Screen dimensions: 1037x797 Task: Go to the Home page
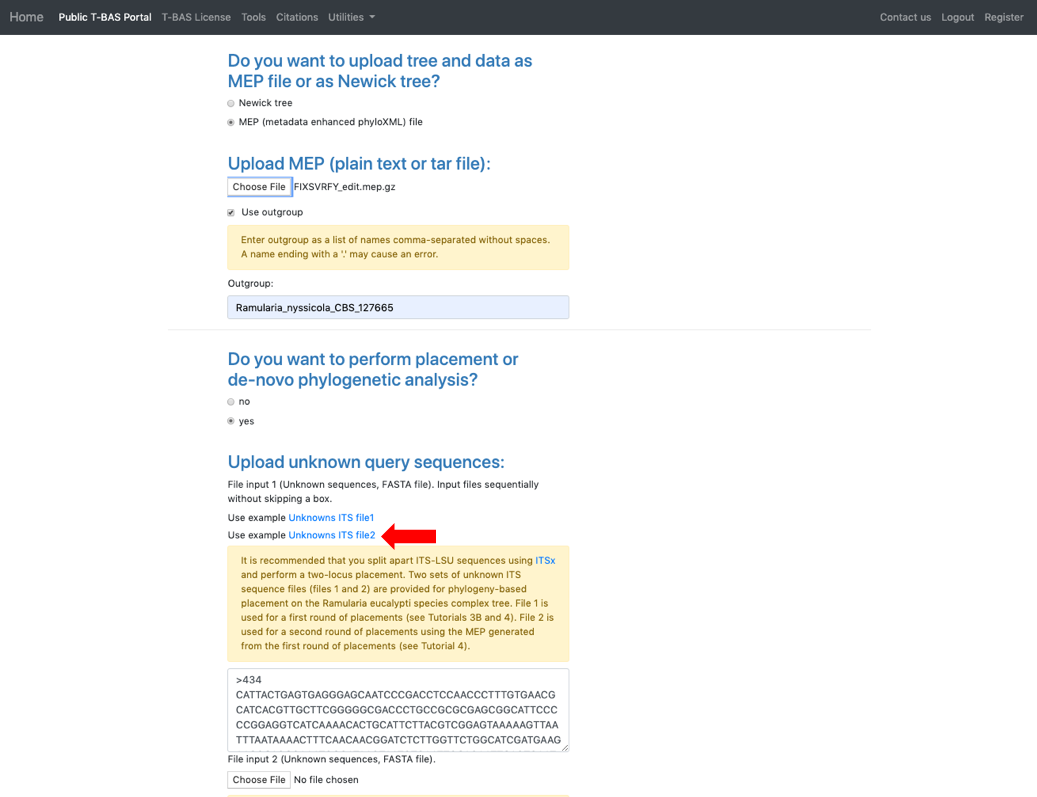[26, 17]
